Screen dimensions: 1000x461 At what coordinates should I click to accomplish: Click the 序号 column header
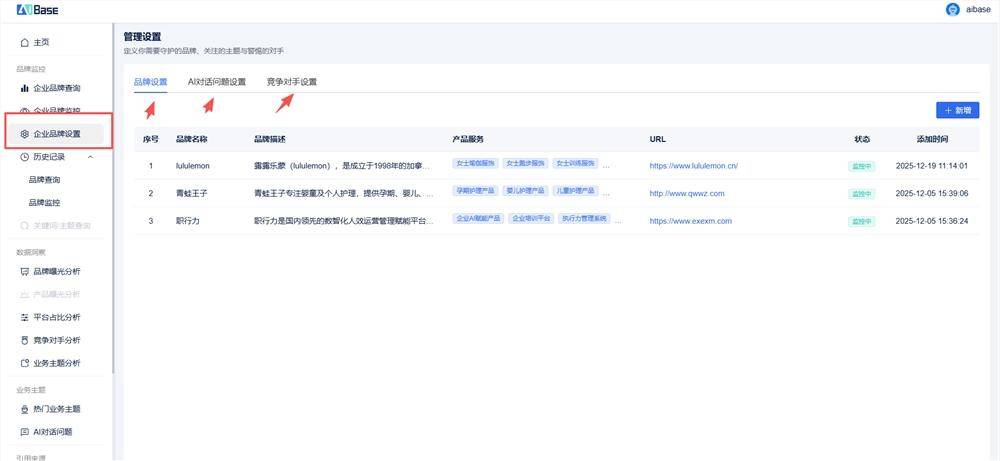pos(151,139)
